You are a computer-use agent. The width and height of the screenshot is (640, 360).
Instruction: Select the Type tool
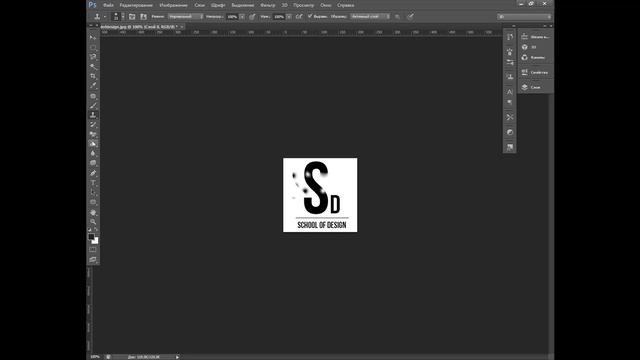point(93,183)
